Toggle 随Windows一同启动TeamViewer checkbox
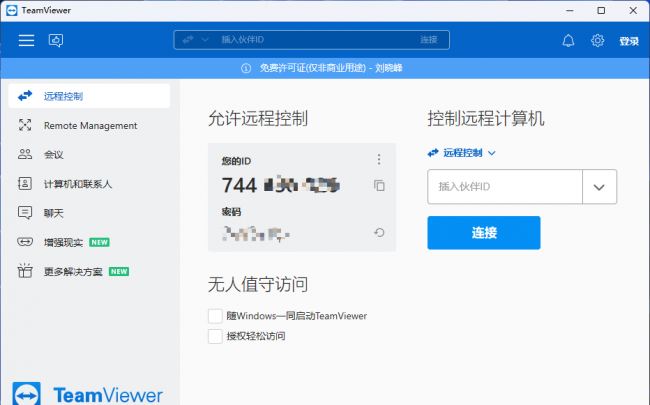Screen dimensions: 650x405 (215, 316)
